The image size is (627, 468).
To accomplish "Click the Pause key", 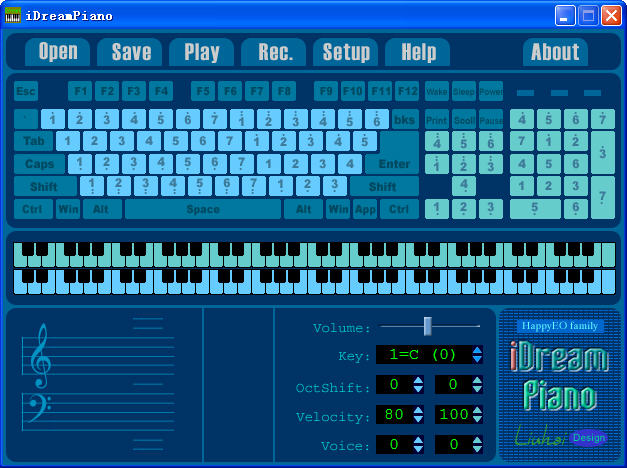I will [491, 119].
